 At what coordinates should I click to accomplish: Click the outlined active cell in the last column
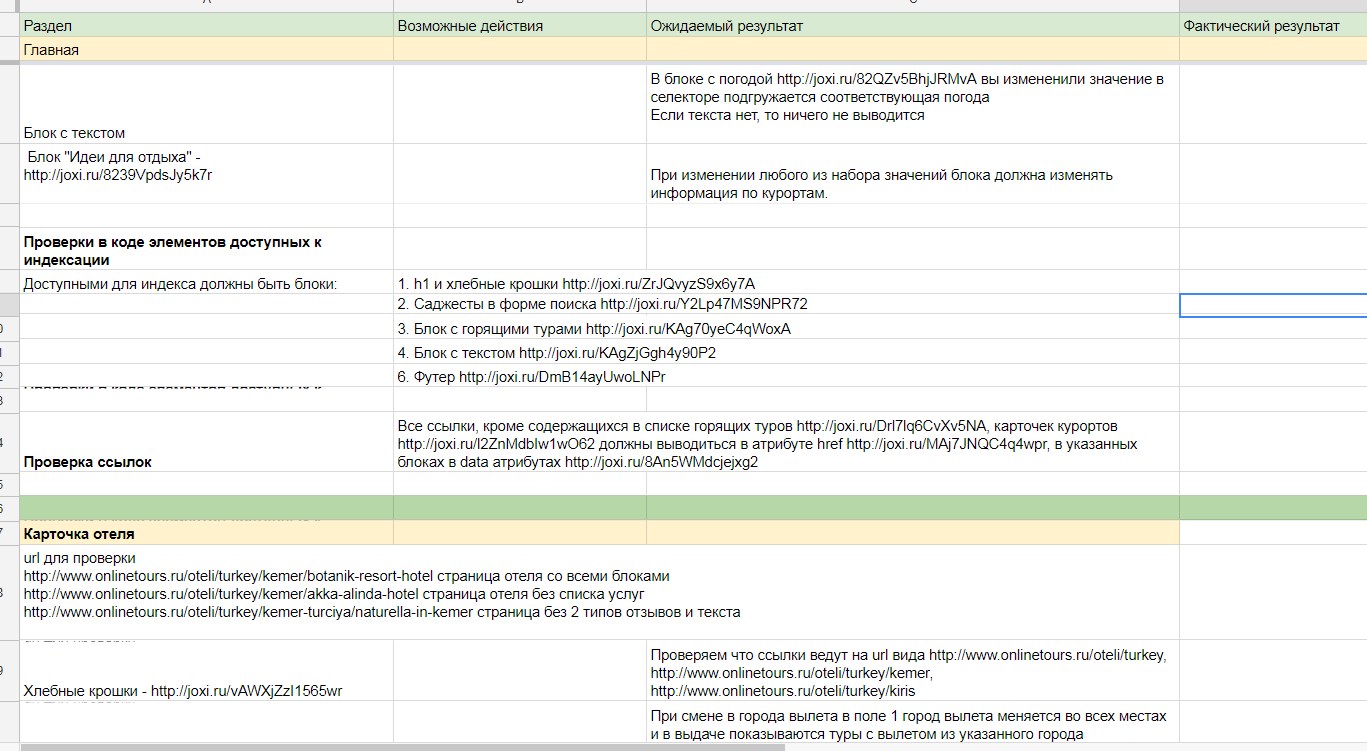pos(1273,305)
